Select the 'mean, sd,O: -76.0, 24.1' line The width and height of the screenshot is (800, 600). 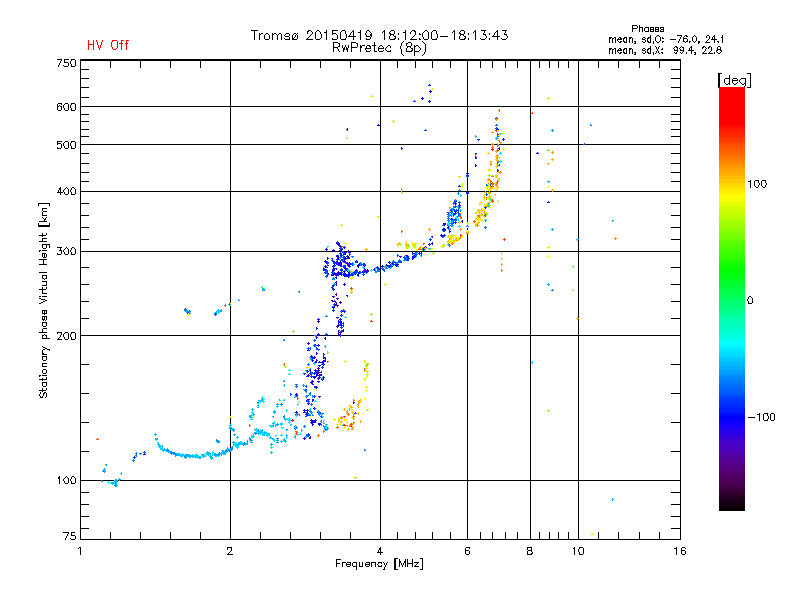(x=666, y=39)
